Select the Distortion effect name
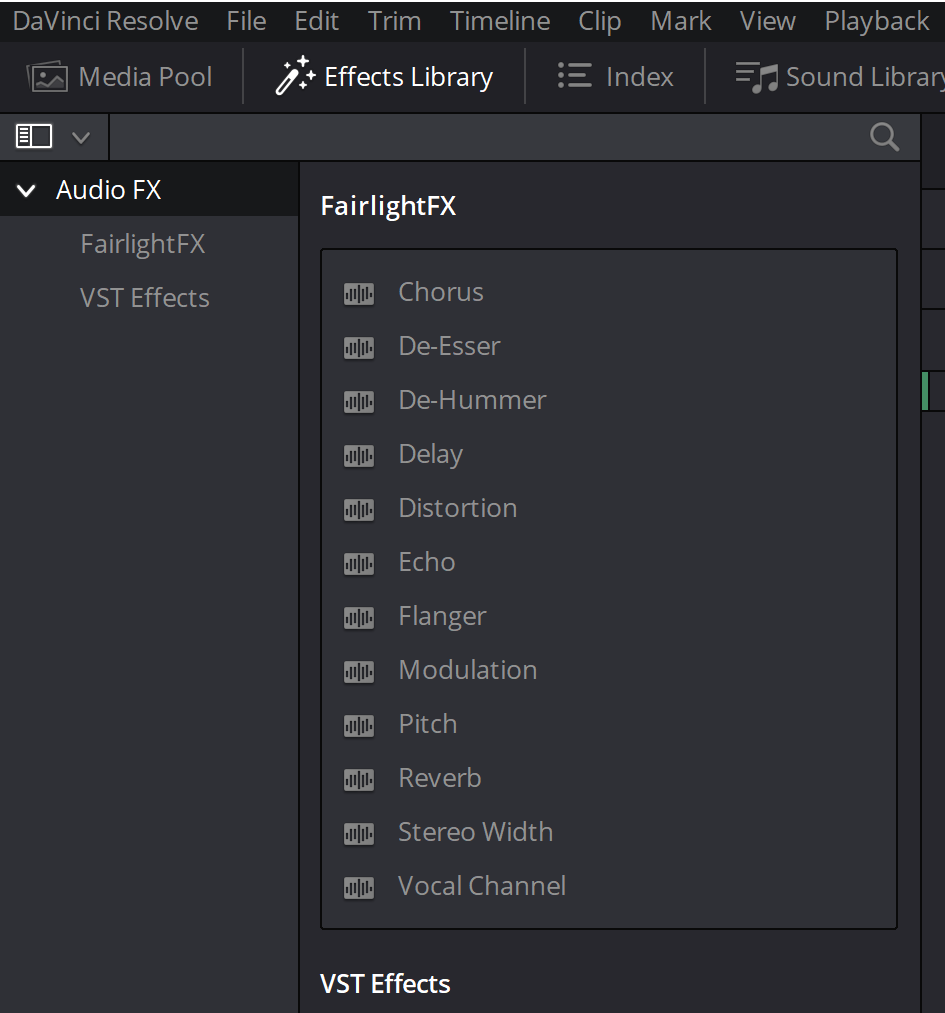 (x=458, y=508)
